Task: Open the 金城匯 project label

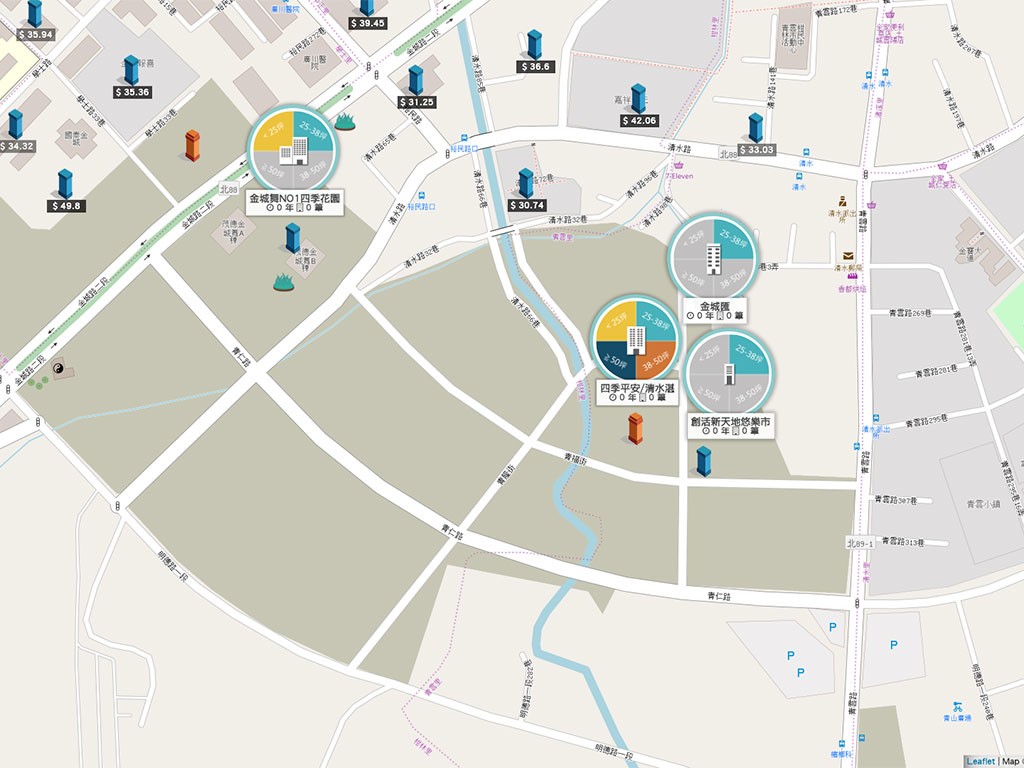Action: click(x=714, y=311)
